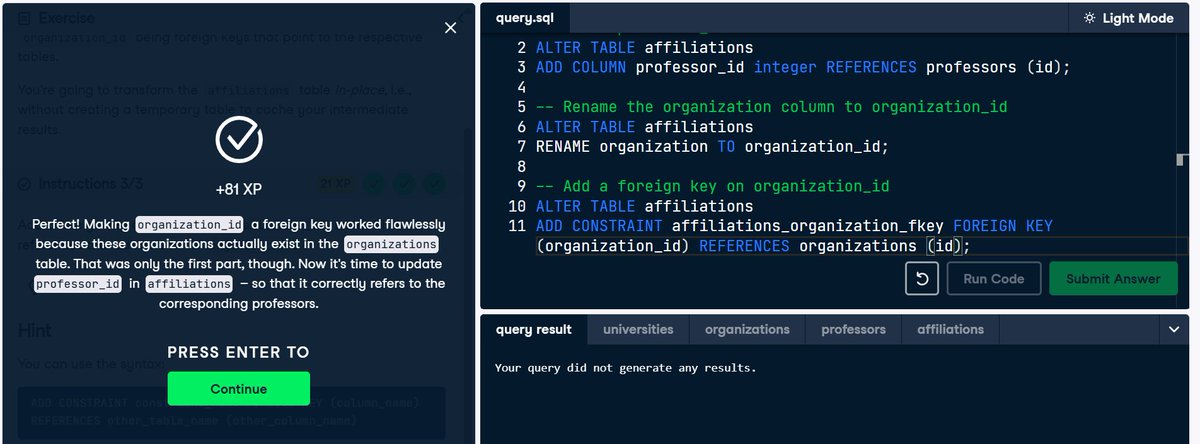Click line number 10 in the gutter
Viewport: 1200px width, 444px height.
pyautogui.click(x=517, y=207)
